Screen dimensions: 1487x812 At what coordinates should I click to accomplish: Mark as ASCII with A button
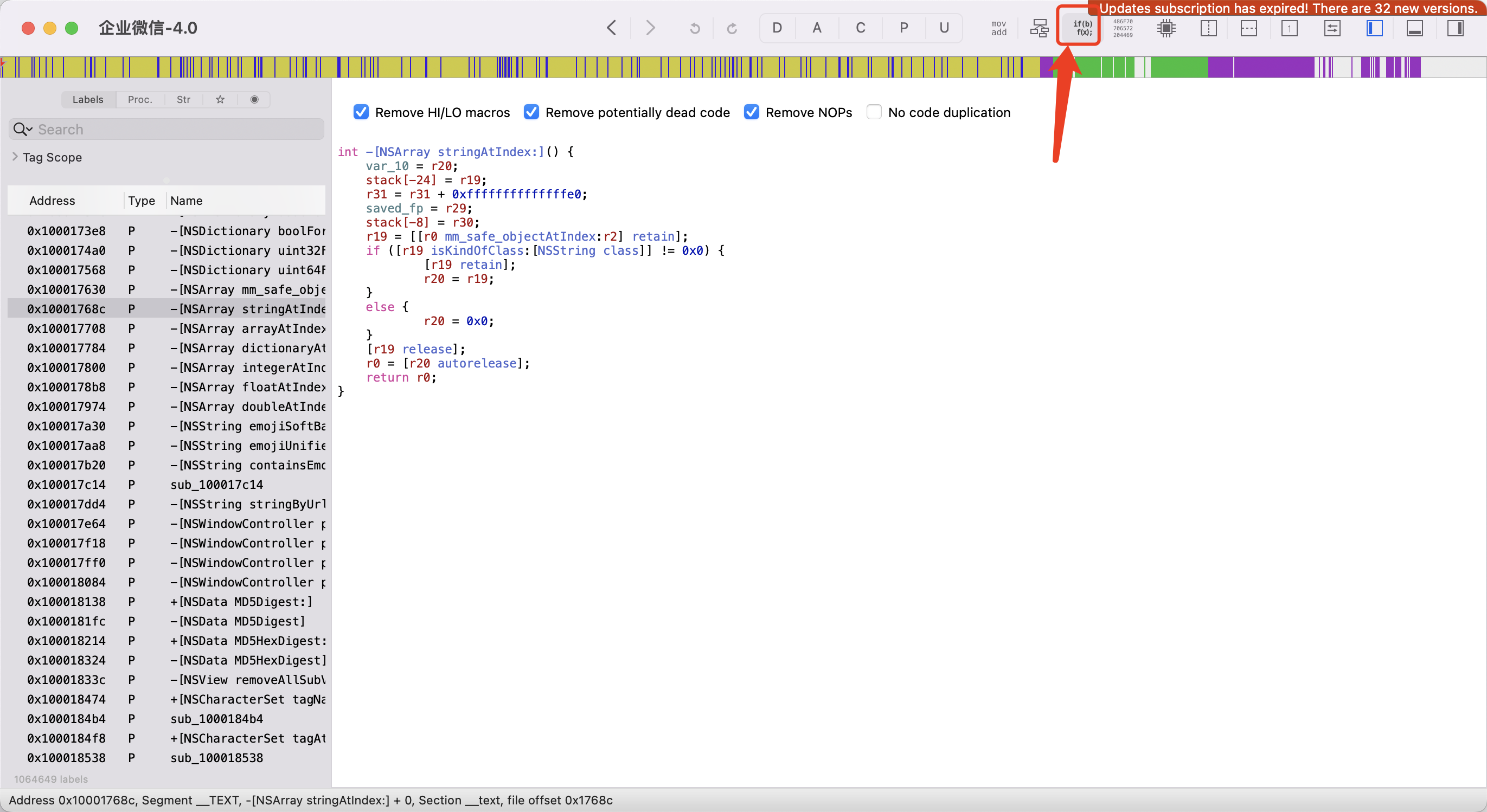817,28
